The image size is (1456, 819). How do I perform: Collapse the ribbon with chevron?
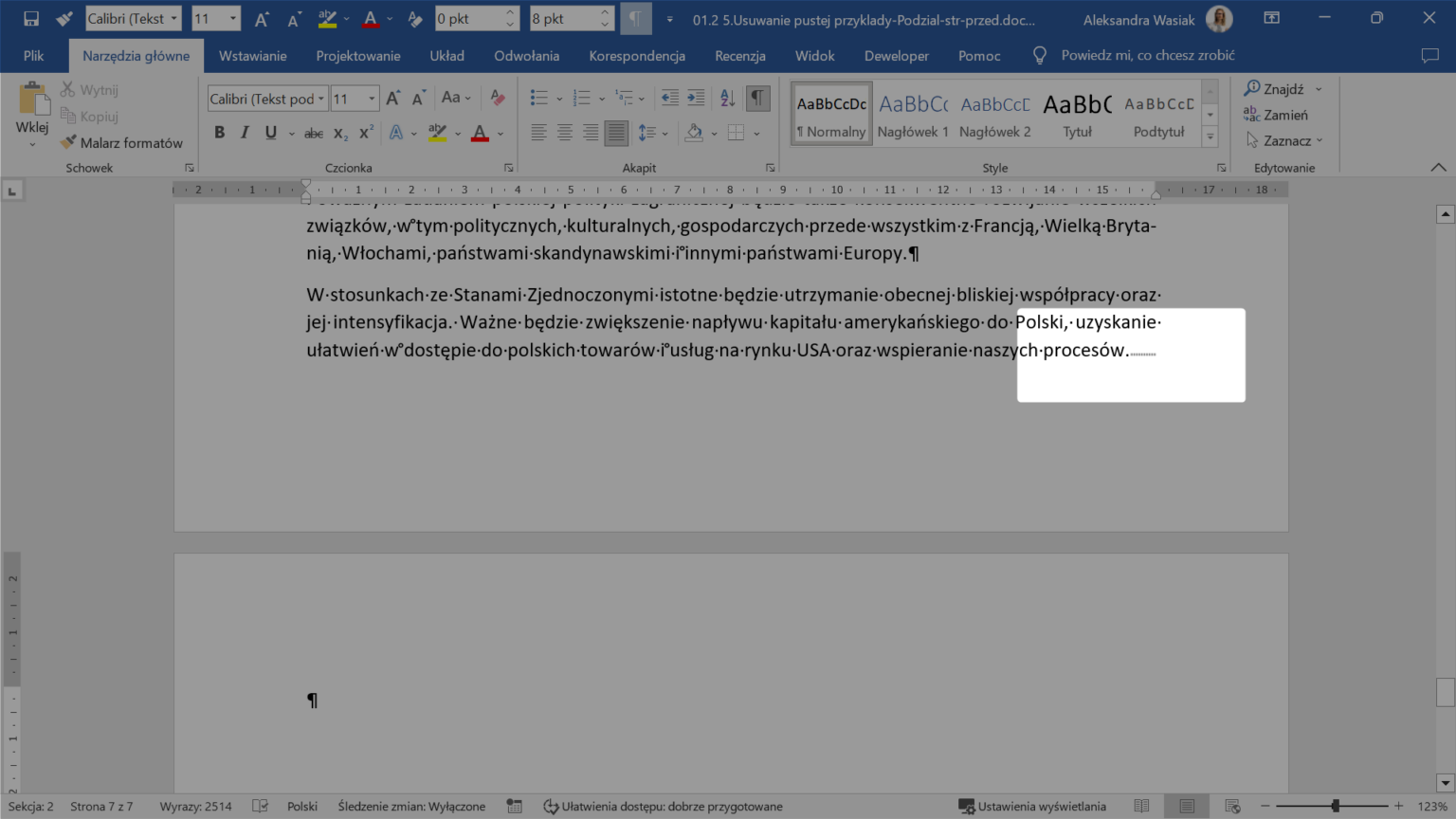pos(1439,168)
